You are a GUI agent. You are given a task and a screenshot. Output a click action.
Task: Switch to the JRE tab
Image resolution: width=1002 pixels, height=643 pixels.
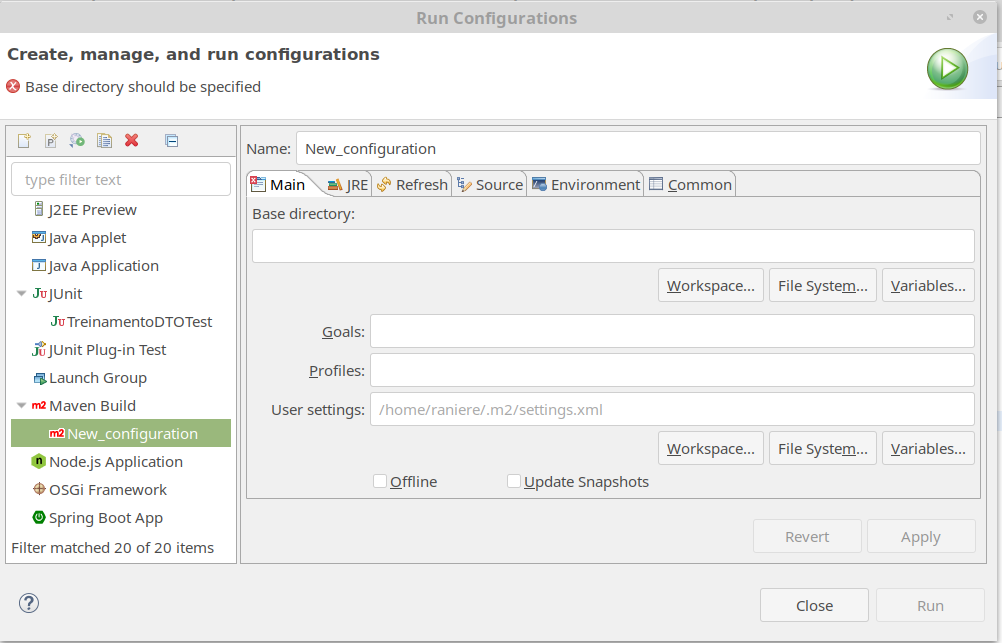point(348,184)
